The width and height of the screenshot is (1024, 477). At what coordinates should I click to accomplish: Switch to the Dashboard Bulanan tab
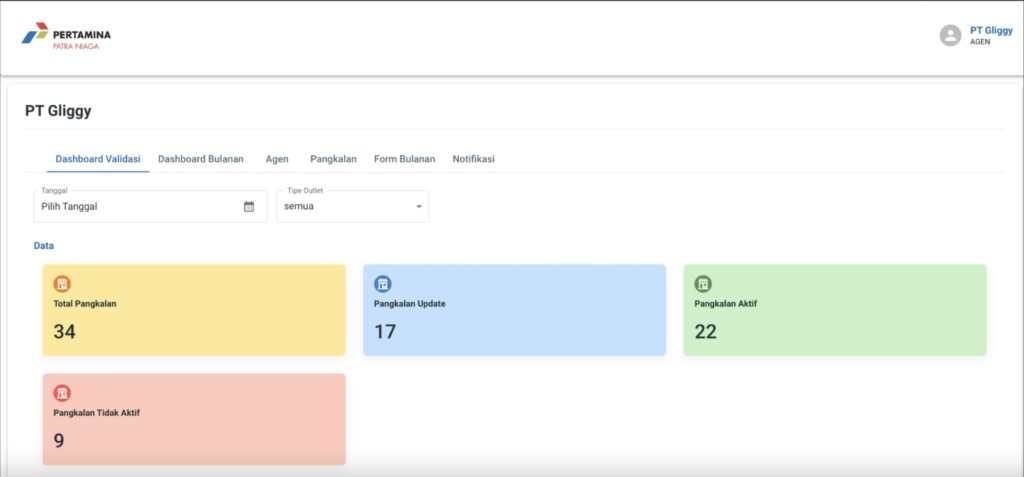coord(201,159)
